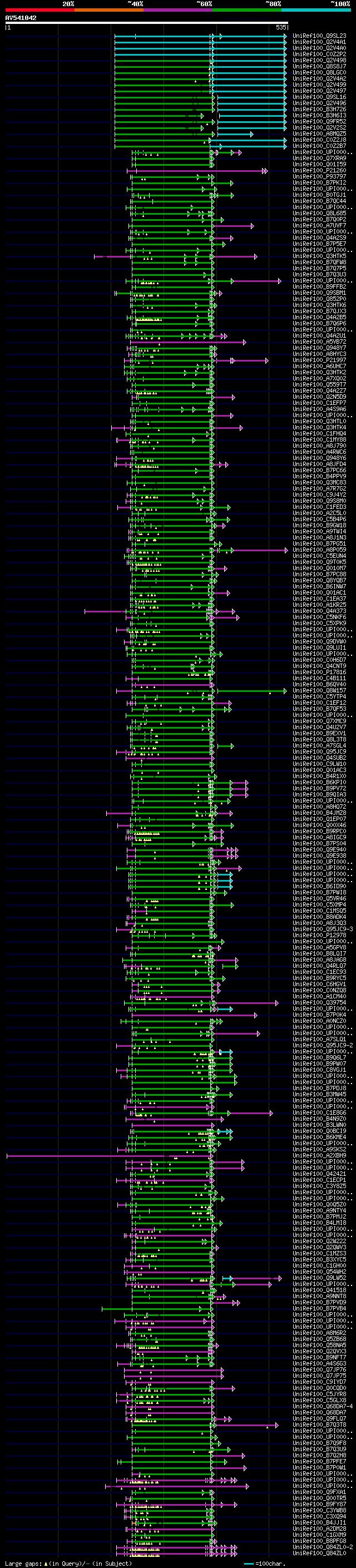
Task: Open the UniRef100_Q9SL23 hit label
Action: click(x=319, y=36)
